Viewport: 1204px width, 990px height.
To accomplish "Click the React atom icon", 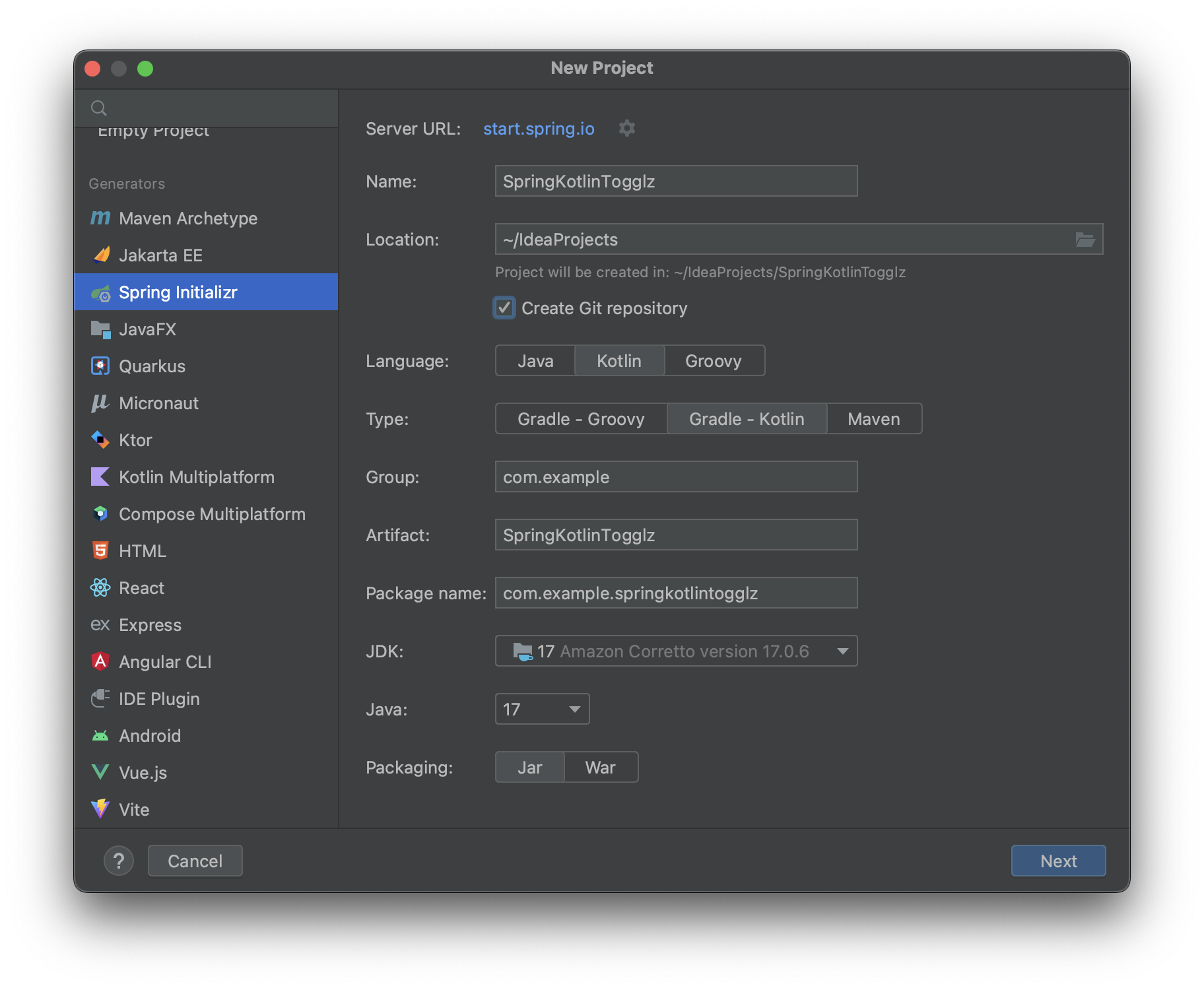I will pyautogui.click(x=100, y=587).
